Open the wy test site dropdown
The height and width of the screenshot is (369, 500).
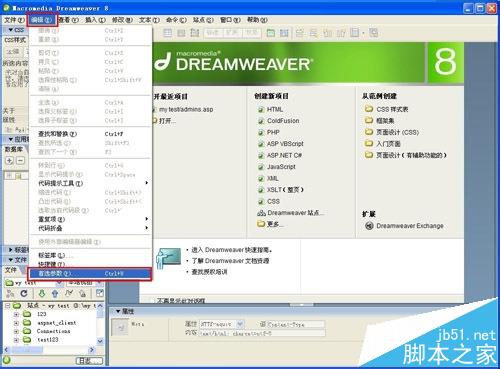coord(59,283)
